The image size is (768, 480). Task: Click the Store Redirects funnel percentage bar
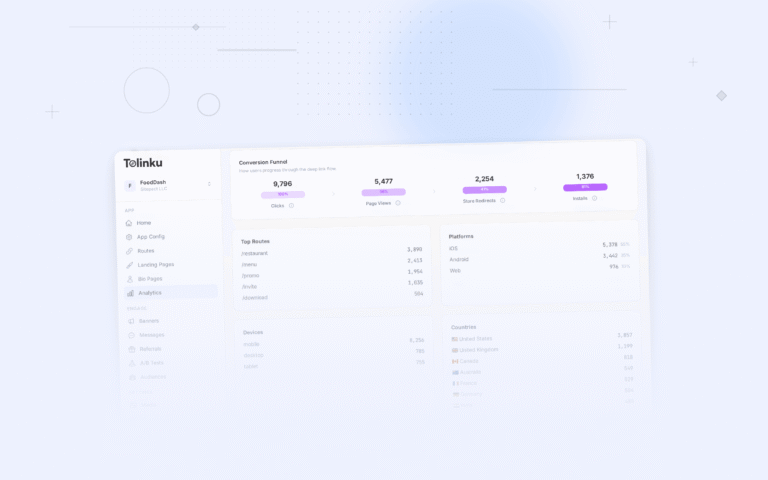click(x=484, y=190)
